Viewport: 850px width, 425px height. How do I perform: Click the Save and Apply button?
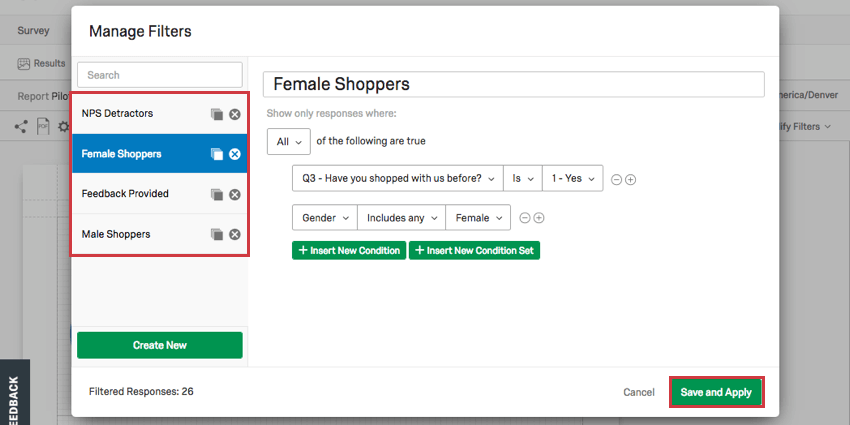[716, 392]
